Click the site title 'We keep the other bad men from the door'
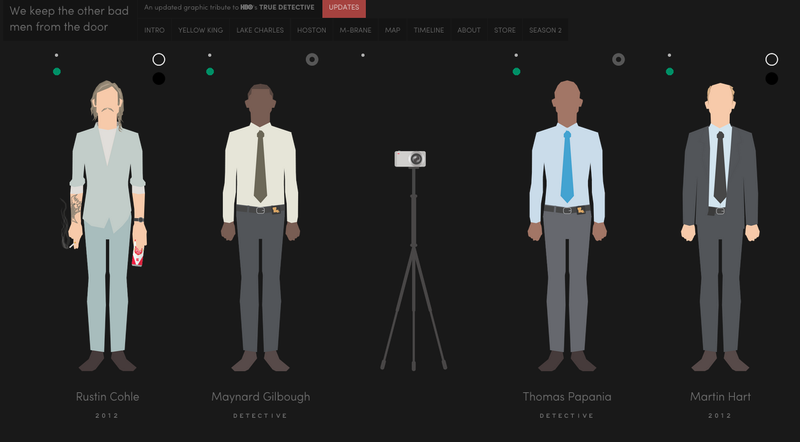Image resolution: width=800 pixels, height=442 pixels. [x=69, y=19]
